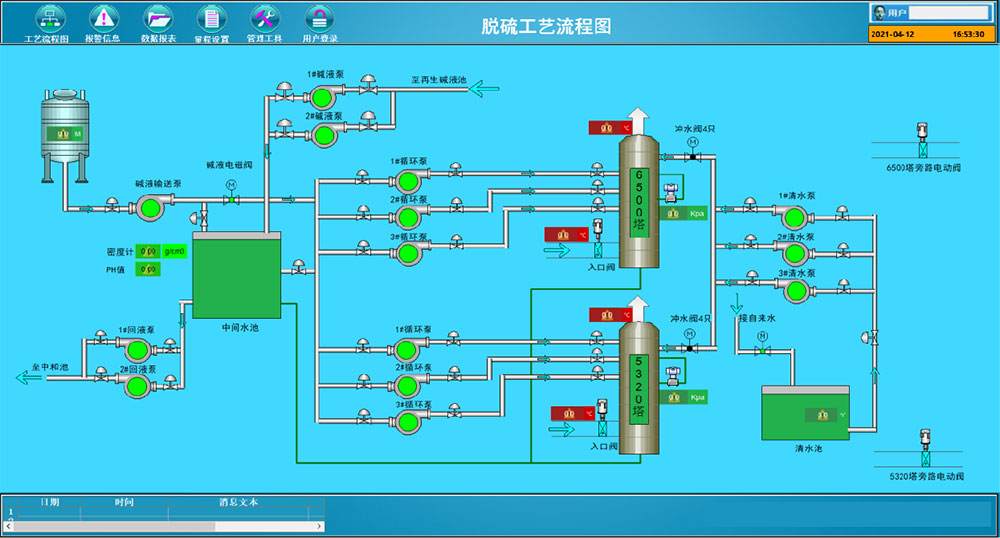Click 1#循环泵 feeding the 5320塔
Image resolution: width=1000 pixels, height=538 pixels.
click(407, 349)
